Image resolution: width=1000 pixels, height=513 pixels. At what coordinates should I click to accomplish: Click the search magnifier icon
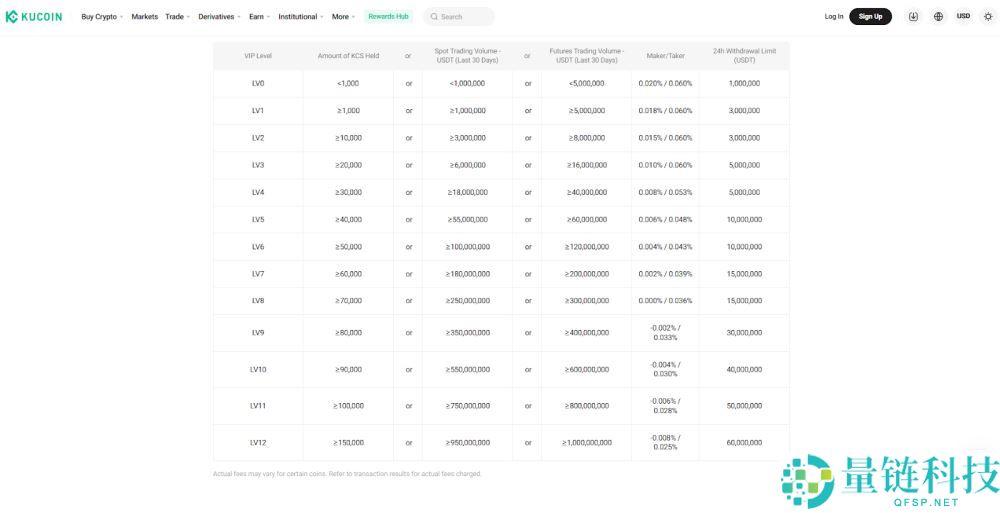(x=434, y=17)
